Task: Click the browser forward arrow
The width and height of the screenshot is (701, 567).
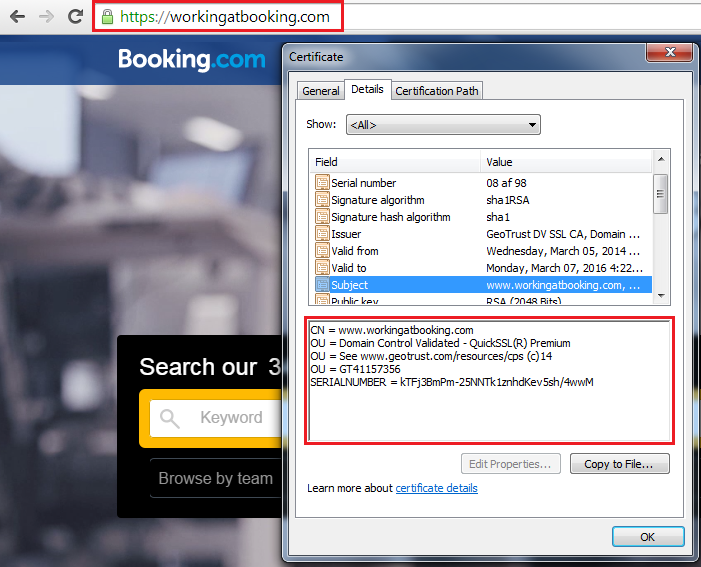Action: click(46, 17)
